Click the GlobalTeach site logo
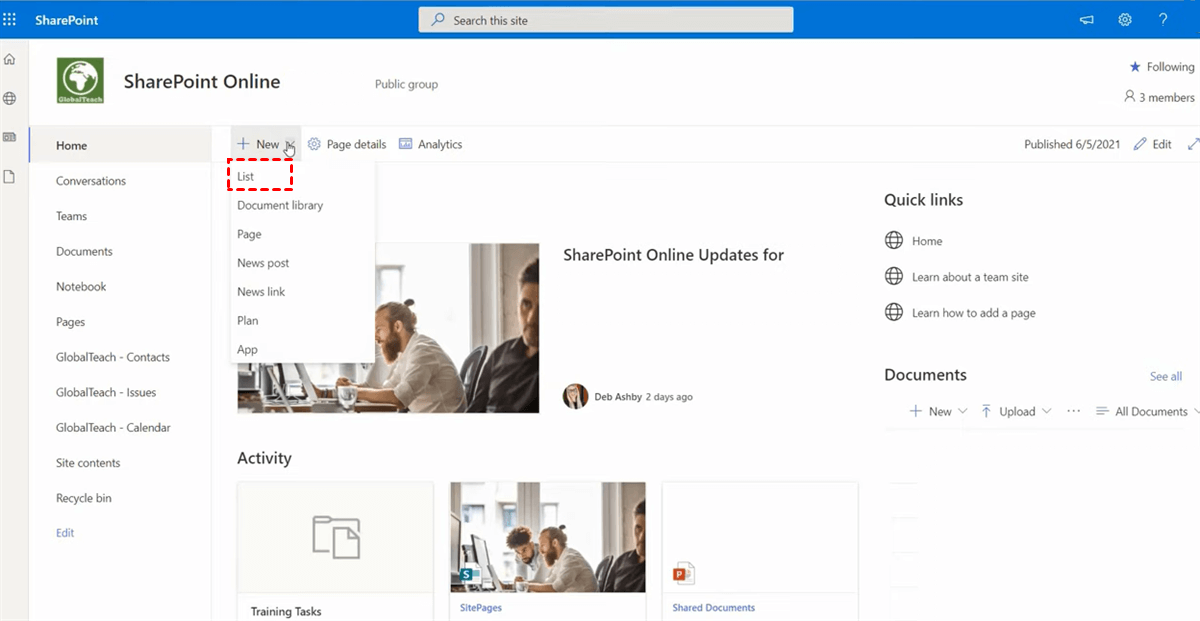 click(x=80, y=82)
